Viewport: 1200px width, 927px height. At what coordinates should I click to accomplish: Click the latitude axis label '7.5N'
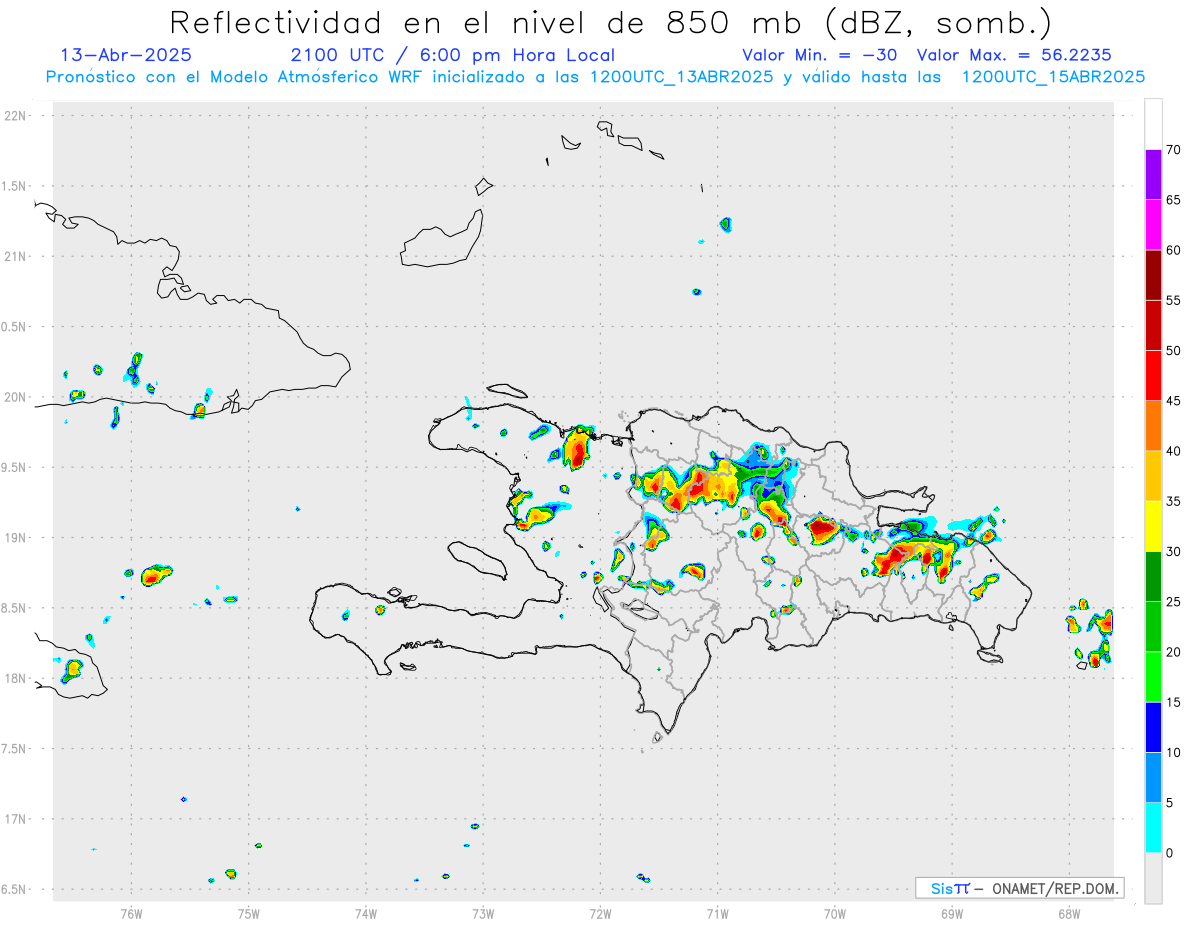pos(15,749)
